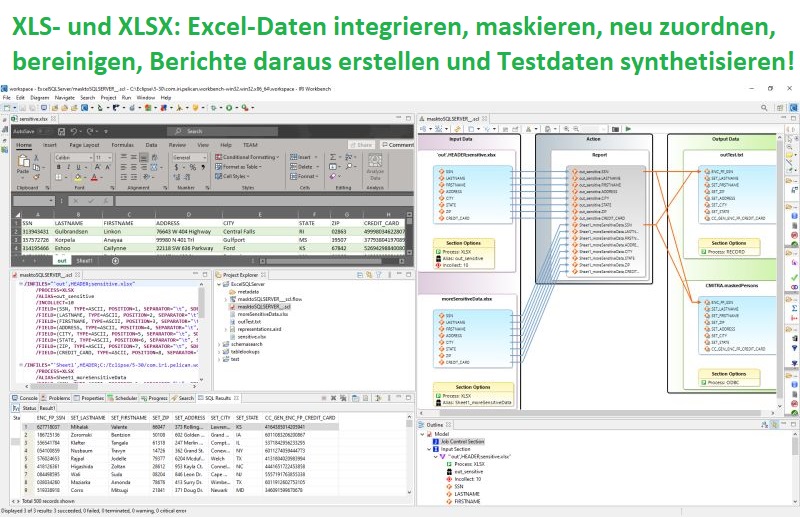This screenshot has height=518, width=800.
Task: Toggle the AutoSave switch in Excel
Action: click(42, 131)
